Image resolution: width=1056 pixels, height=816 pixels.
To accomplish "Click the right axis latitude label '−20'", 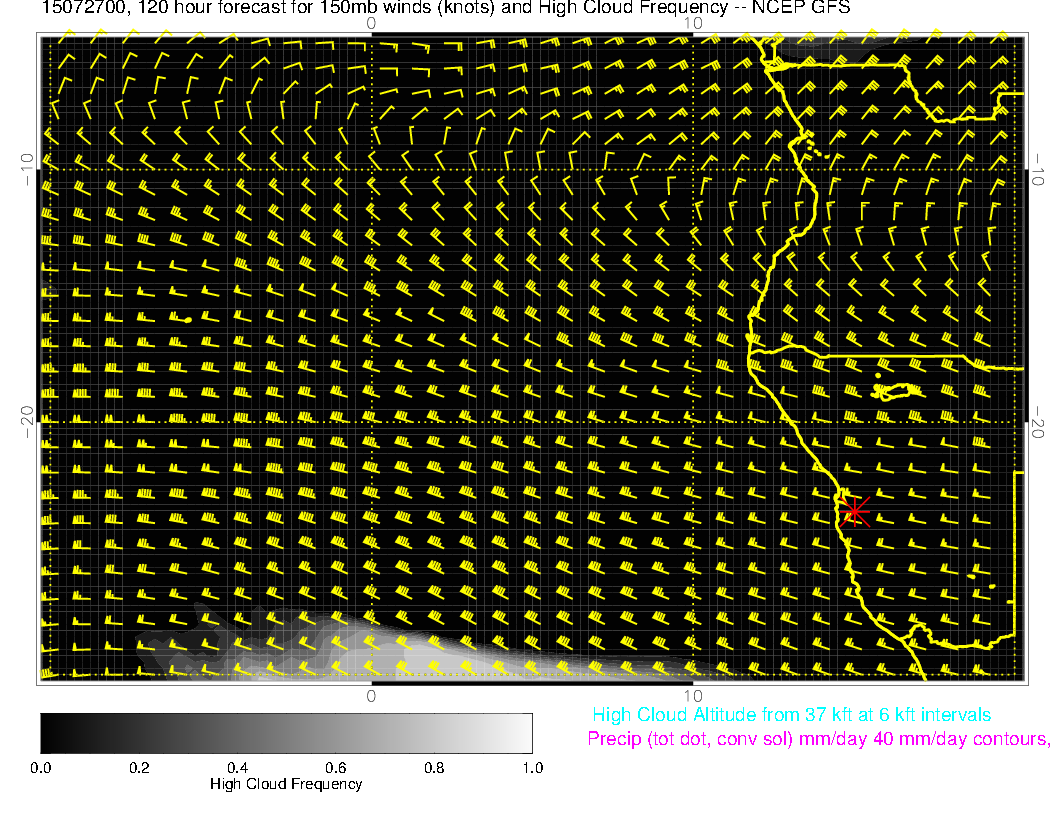I will 1039,422.
